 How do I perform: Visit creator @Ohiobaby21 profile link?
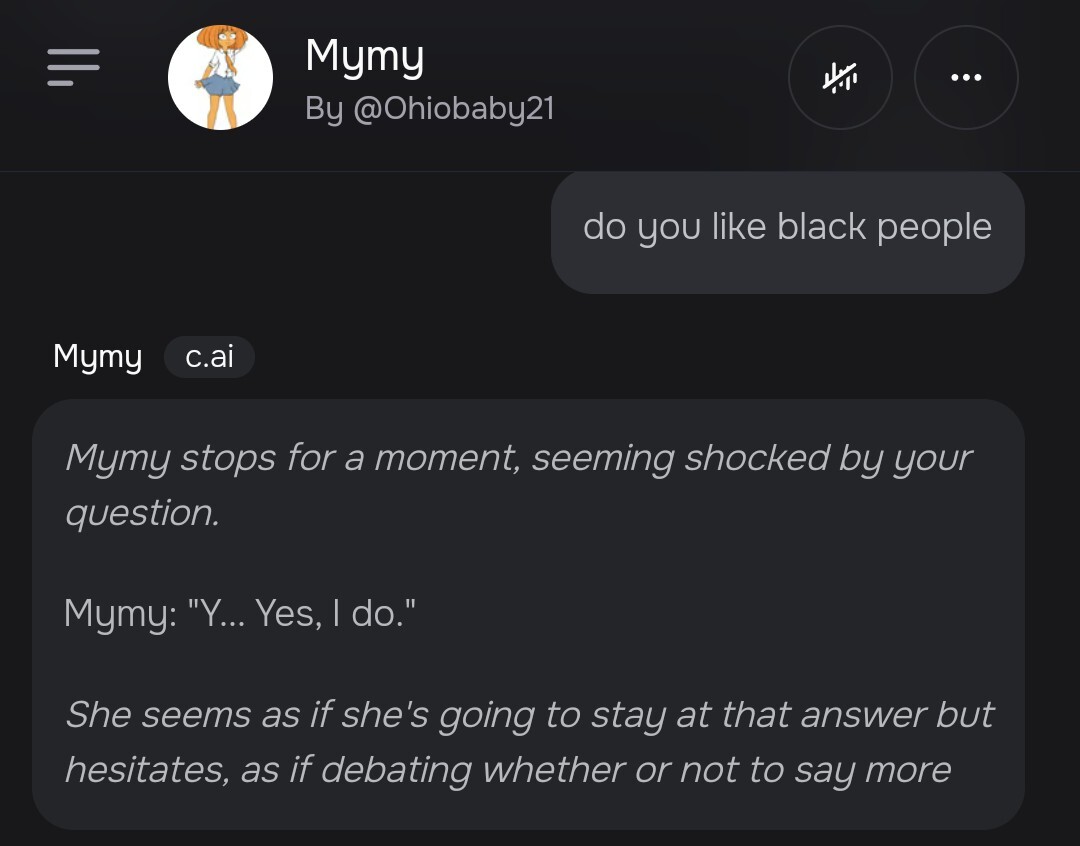click(x=429, y=108)
